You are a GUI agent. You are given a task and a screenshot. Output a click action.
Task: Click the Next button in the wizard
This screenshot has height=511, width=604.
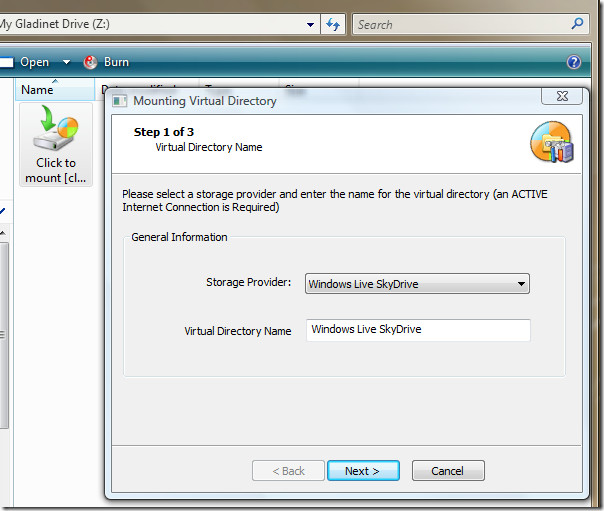pos(363,471)
